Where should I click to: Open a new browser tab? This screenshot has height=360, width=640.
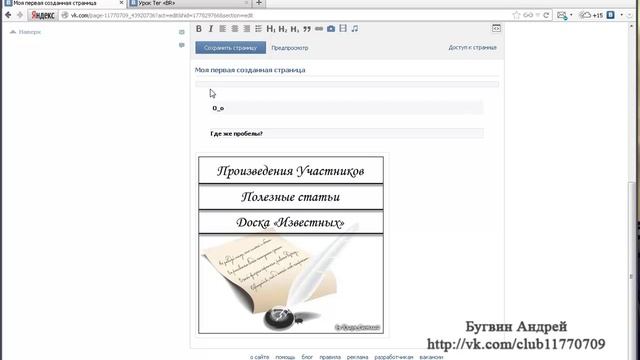pyautogui.click(x=258, y=3)
